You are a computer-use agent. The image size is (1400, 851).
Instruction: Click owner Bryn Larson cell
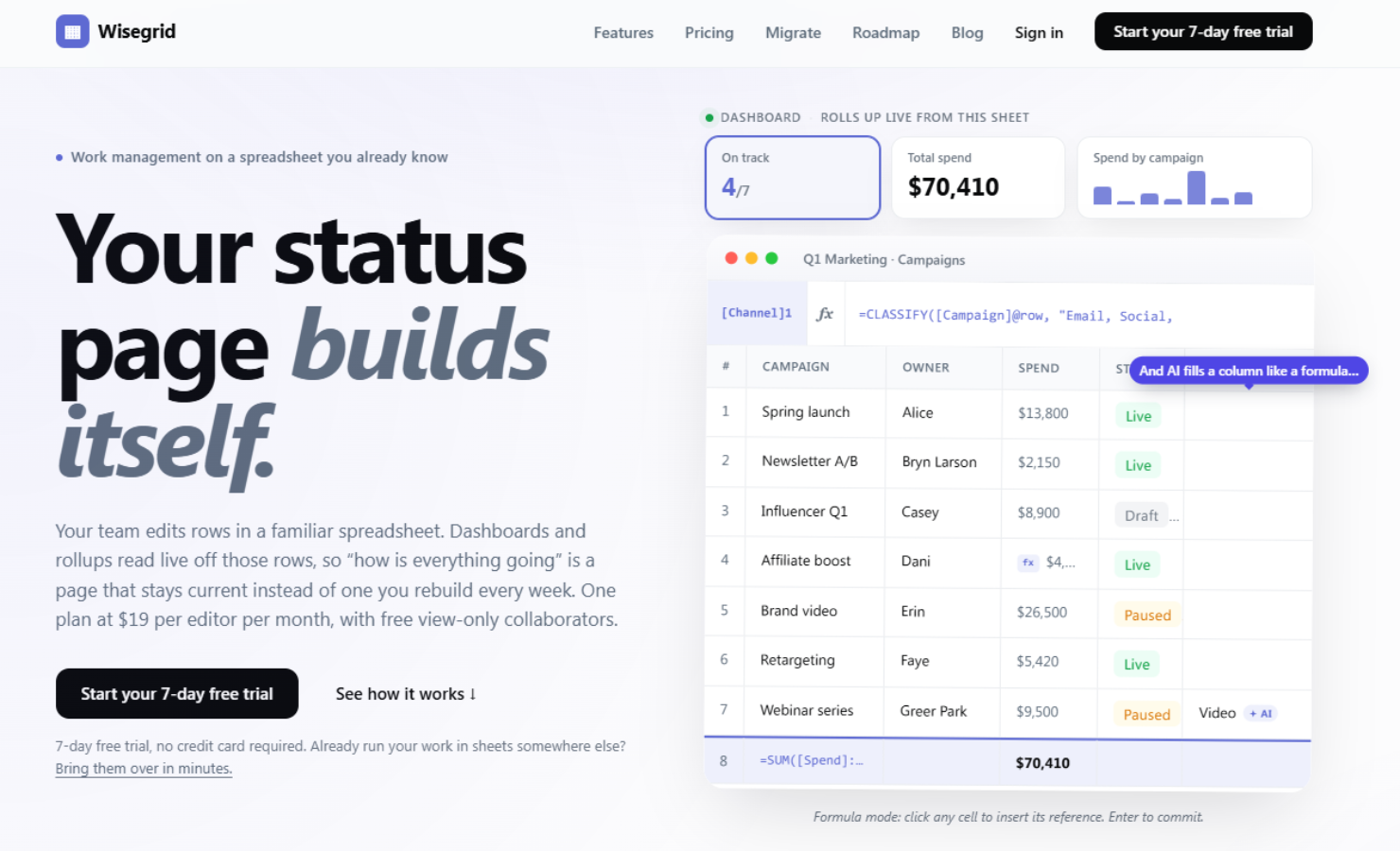coord(943,462)
